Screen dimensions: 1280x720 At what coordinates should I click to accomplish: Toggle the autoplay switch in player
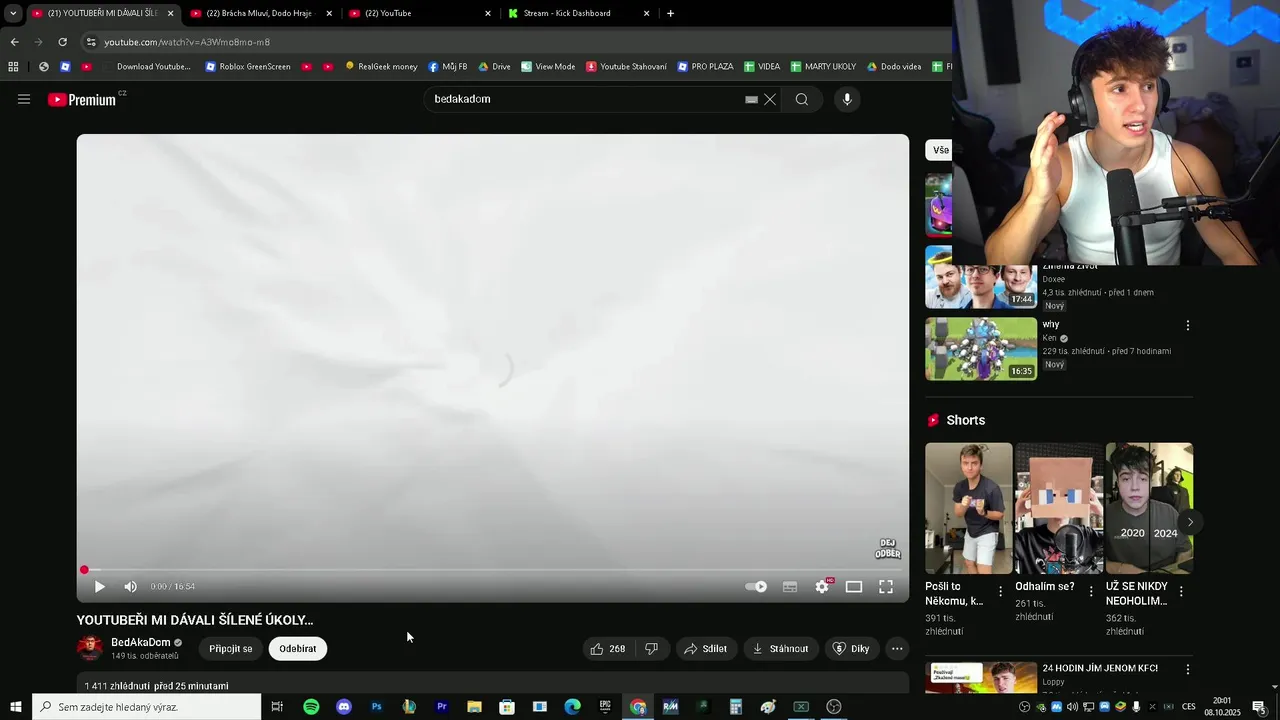pos(757,587)
